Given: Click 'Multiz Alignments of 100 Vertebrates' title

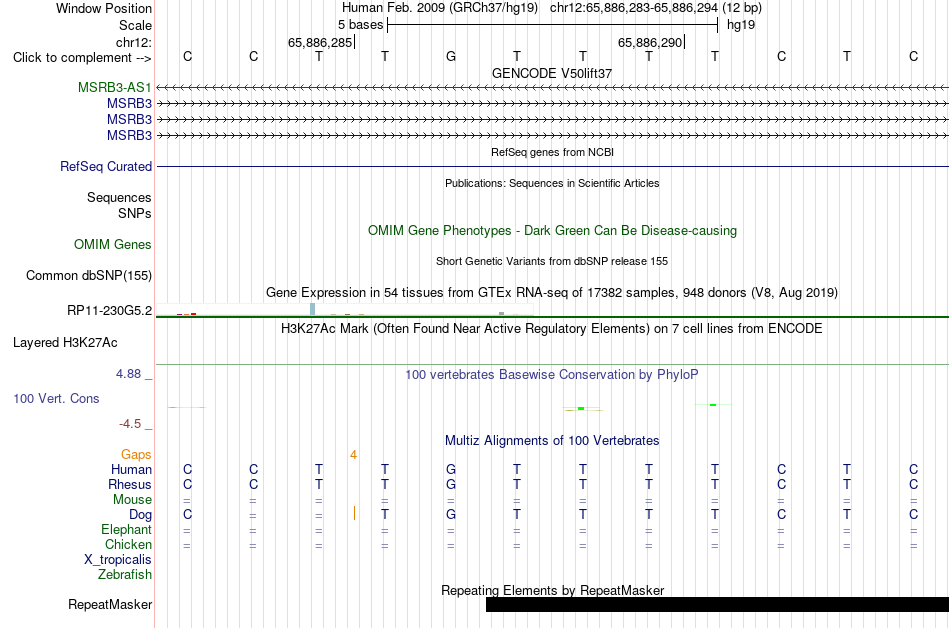Looking at the screenshot, I should (552, 441).
